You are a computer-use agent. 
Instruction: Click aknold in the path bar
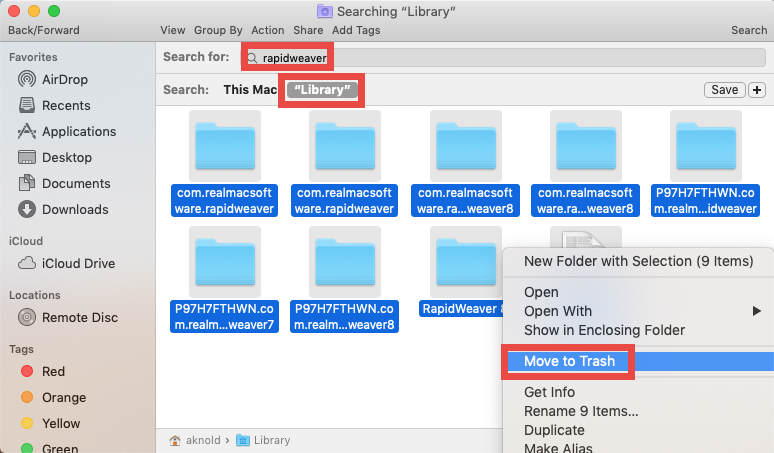195,440
